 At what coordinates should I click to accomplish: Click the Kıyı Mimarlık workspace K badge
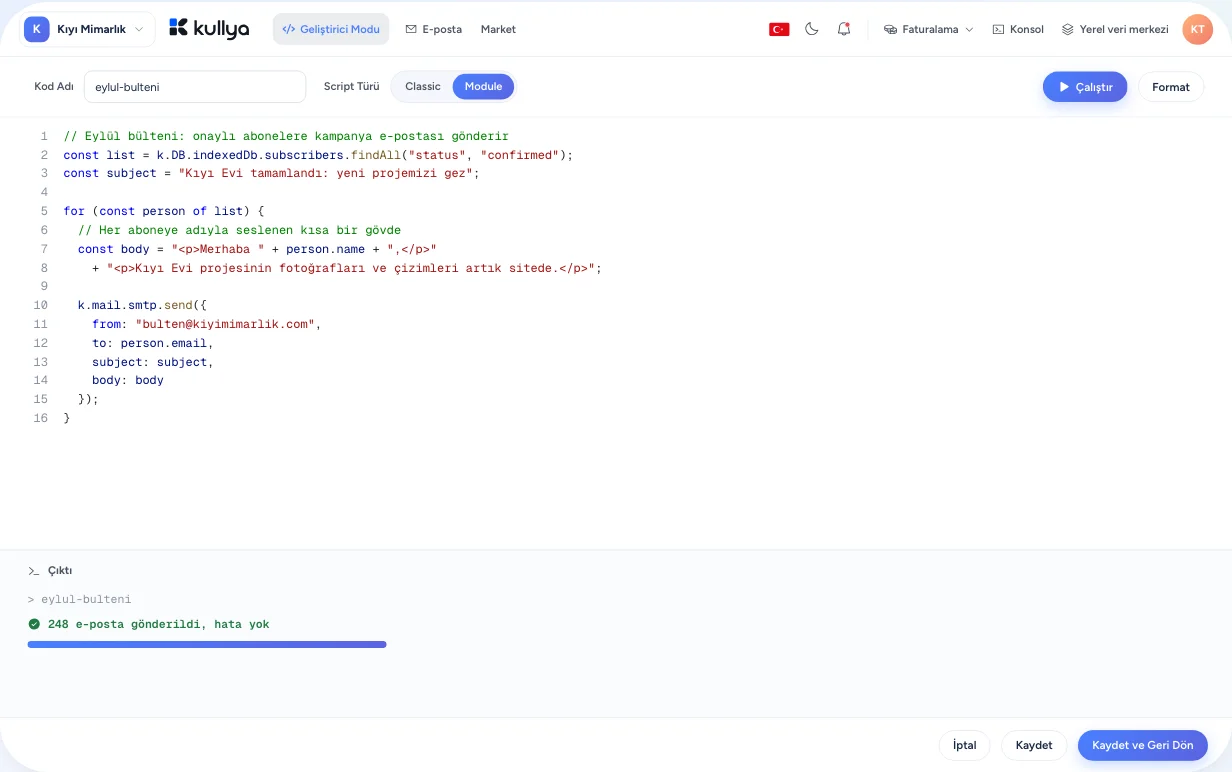coord(36,29)
